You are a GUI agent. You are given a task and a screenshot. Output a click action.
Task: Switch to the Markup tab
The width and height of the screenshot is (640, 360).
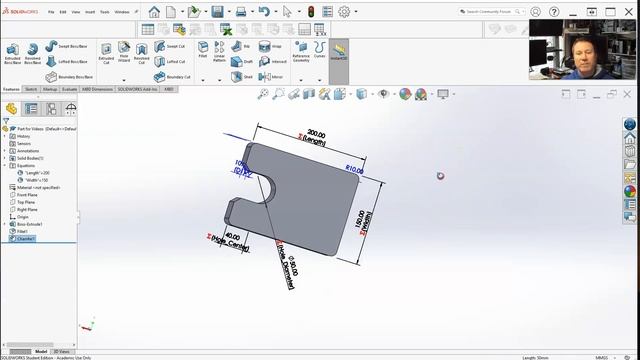50,89
